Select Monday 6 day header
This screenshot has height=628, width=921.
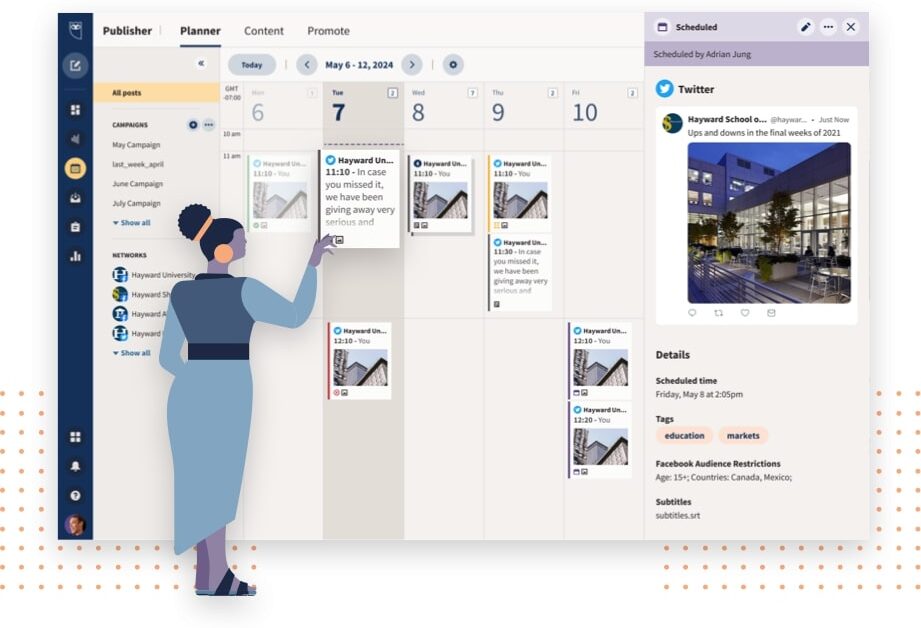(x=283, y=106)
